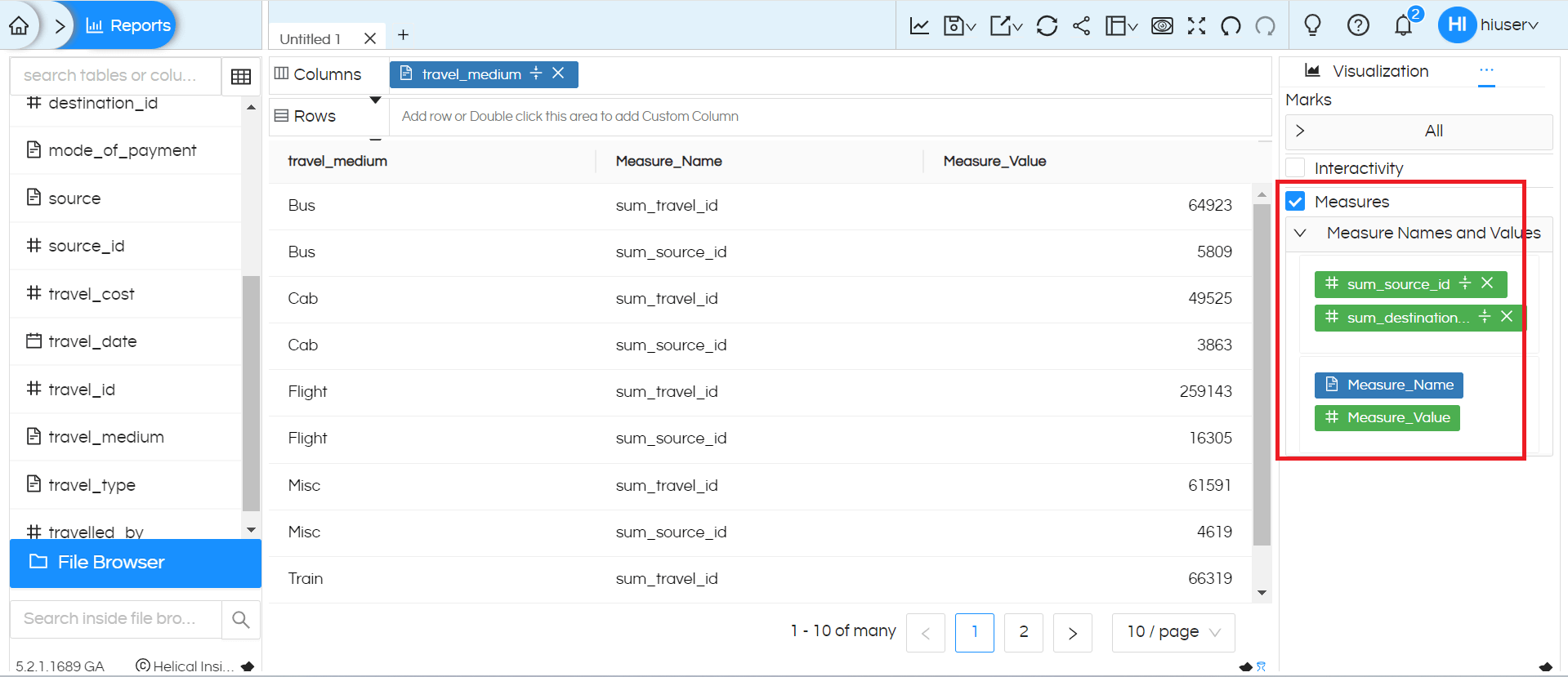This screenshot has width=1568, height=677.
Task: Focus the Search inside file browser field
Action: (x=115, y=619)
